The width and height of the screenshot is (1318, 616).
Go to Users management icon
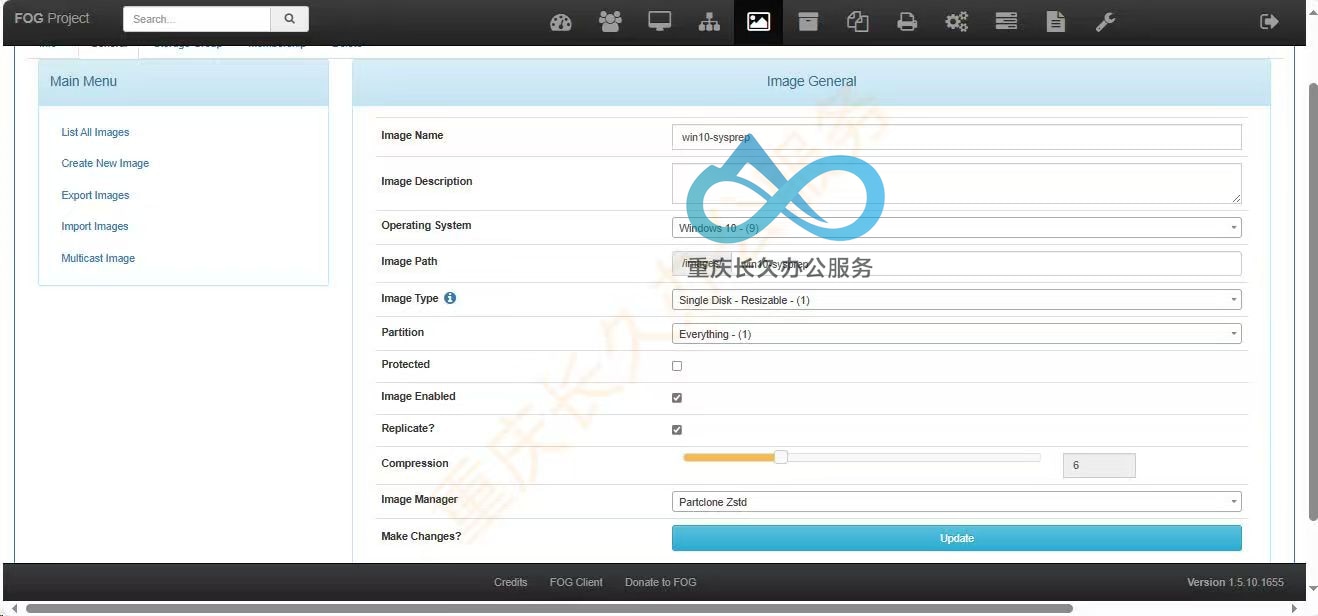tap(610, 22)
